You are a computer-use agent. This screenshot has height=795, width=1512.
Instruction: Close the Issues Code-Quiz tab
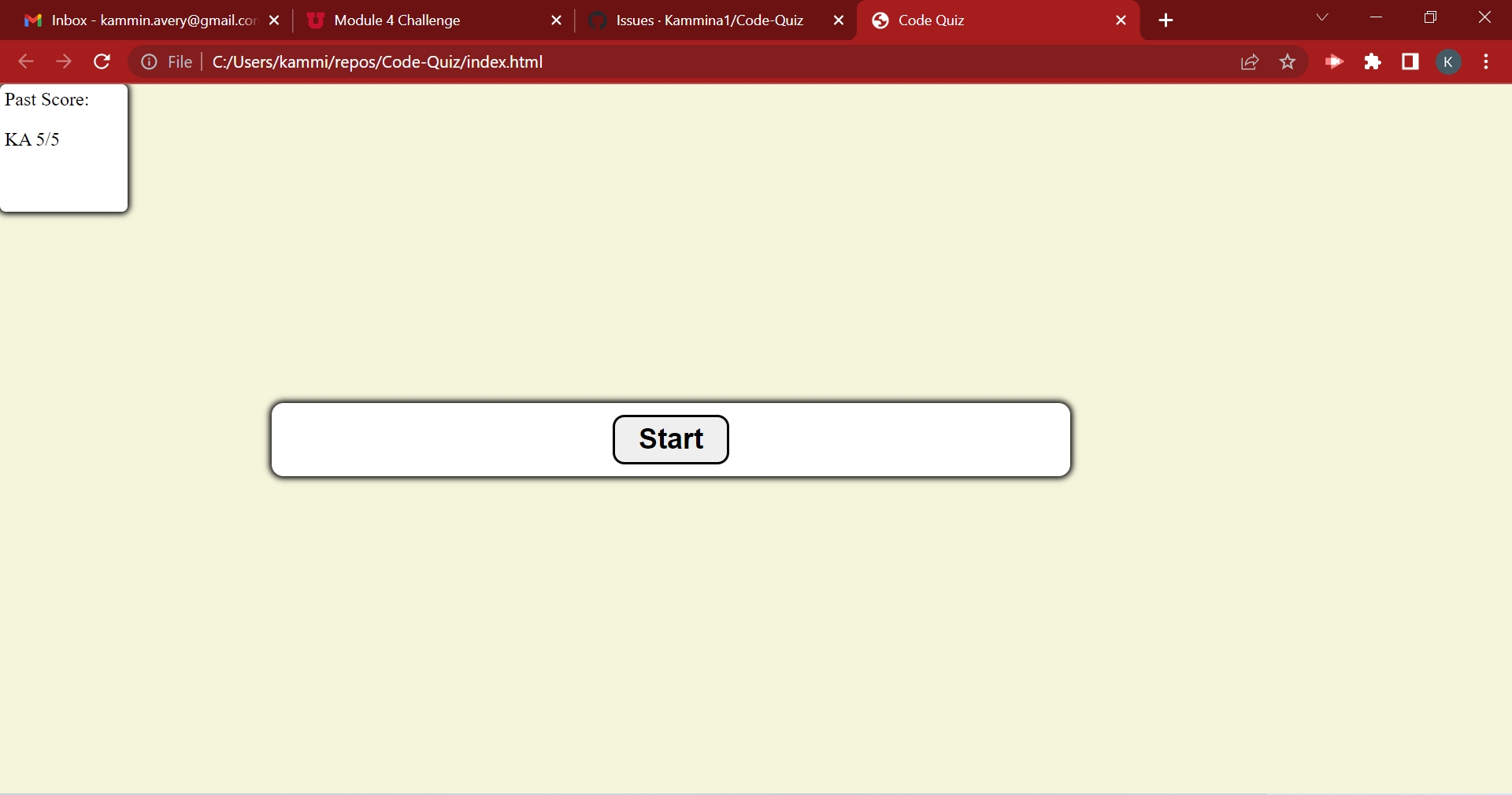click(839, 21)
